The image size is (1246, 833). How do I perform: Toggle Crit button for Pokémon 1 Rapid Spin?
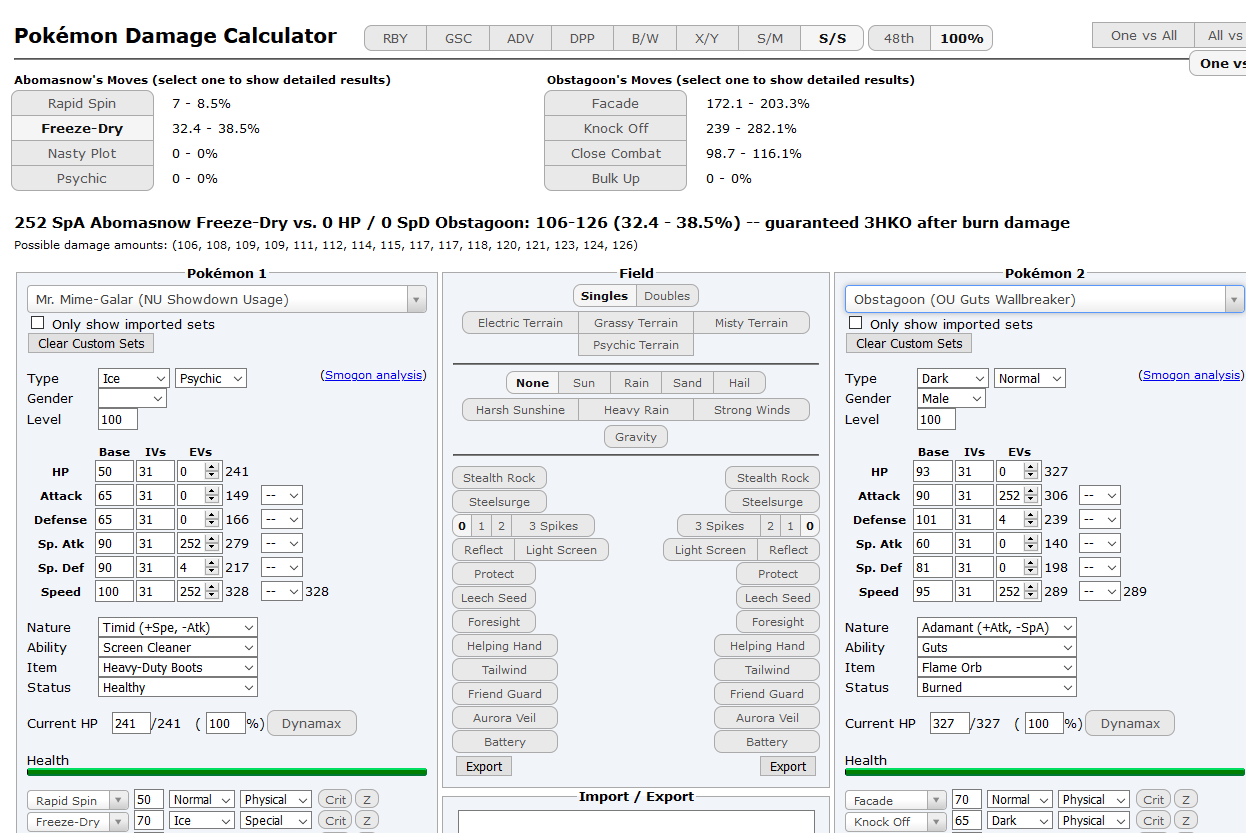pyautogui.click(x=335, y=800)
